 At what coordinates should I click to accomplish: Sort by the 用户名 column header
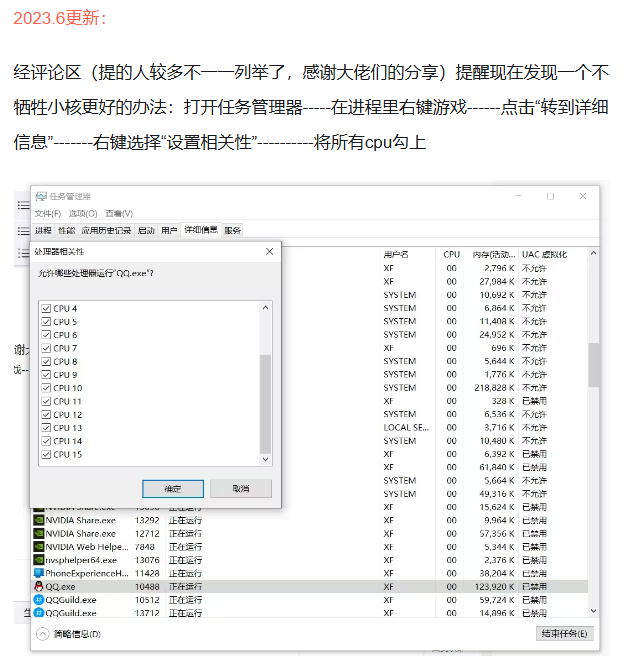396,255
